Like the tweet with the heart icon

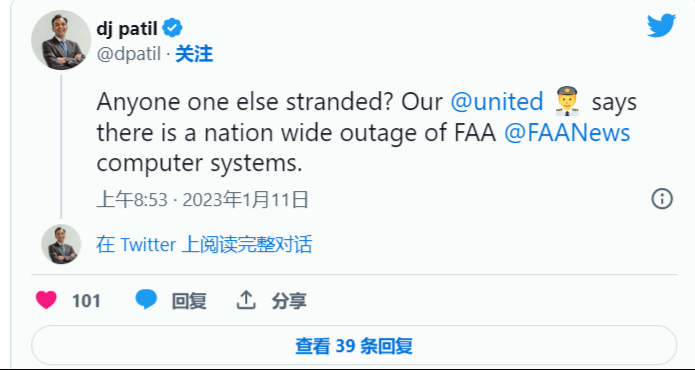coord(47,300)
